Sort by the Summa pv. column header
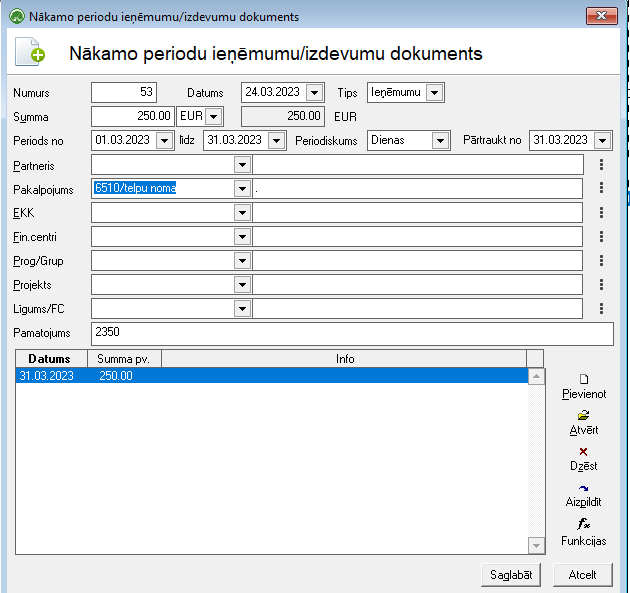This screenshot has height=593, width=630. click(124, 359)
